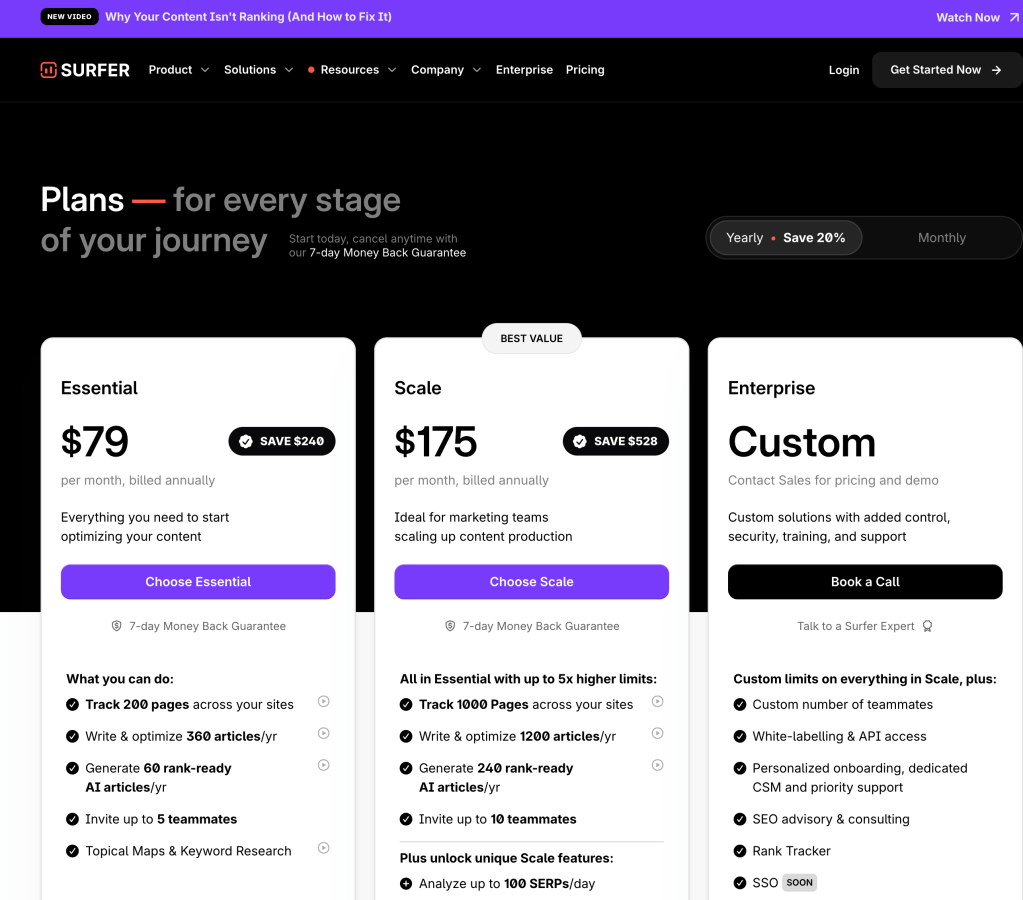Expand the Solutions dropdown menu
The width and height of the screenshot is (1023, 900).
[x=258, y=70]
